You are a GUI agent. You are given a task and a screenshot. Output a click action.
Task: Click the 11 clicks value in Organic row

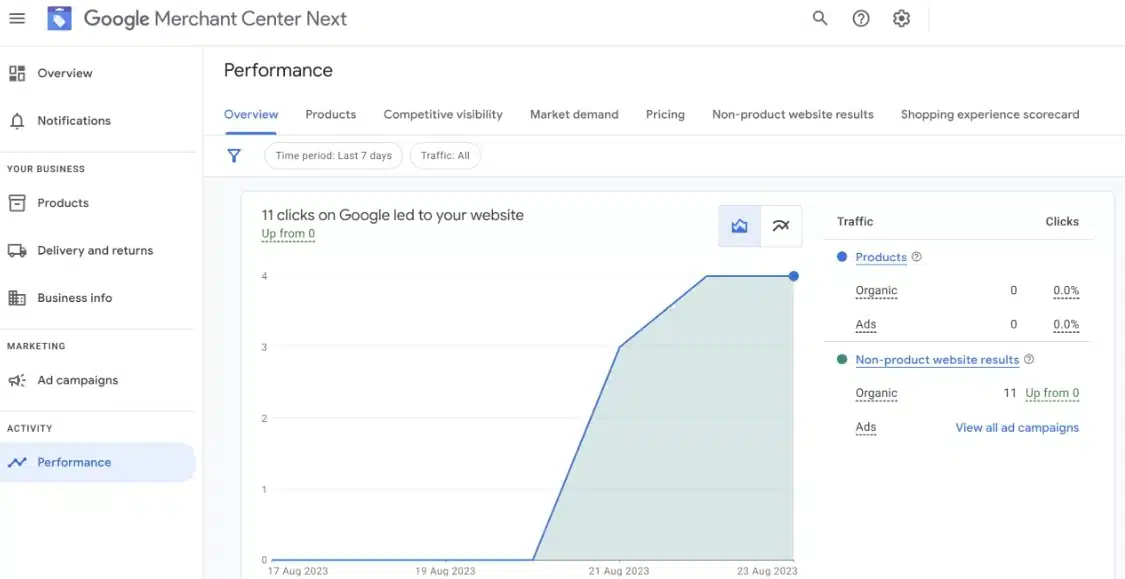(x=1010, y=393)
